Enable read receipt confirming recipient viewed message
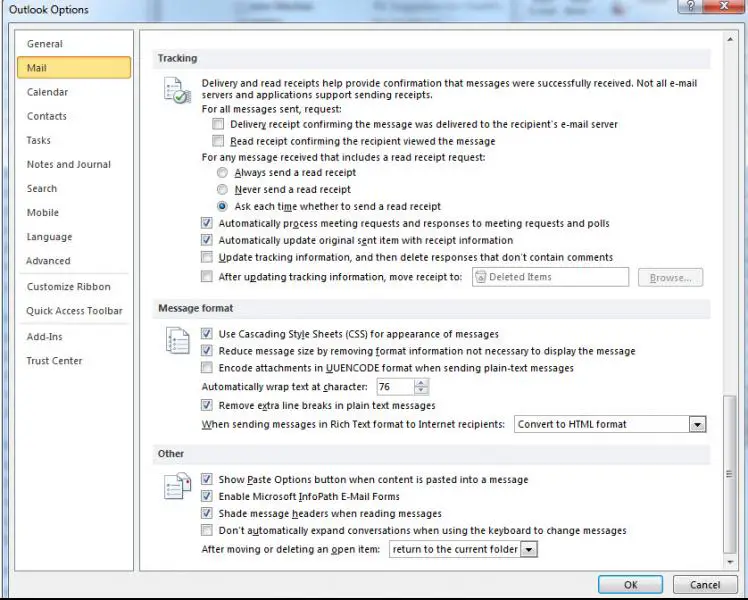 (x=218, y=141)
